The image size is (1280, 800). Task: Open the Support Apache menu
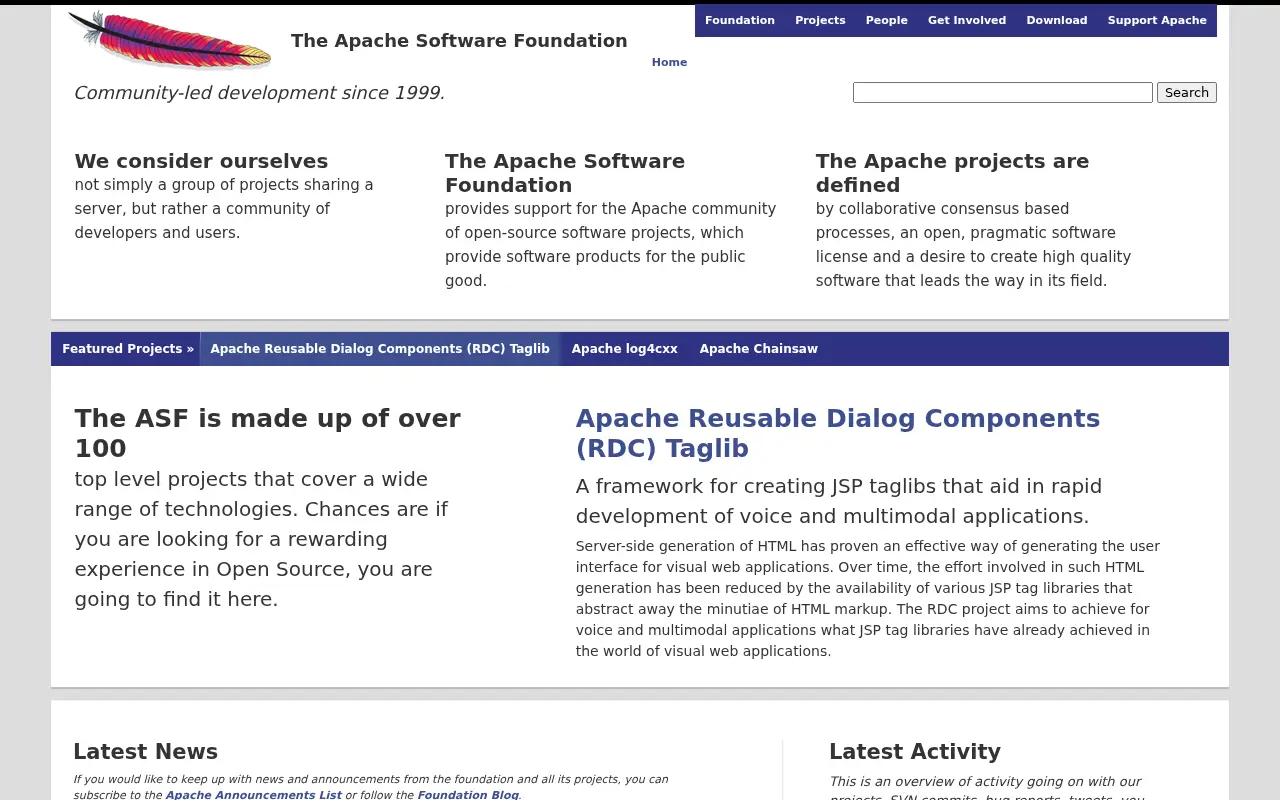(1157, 20)
